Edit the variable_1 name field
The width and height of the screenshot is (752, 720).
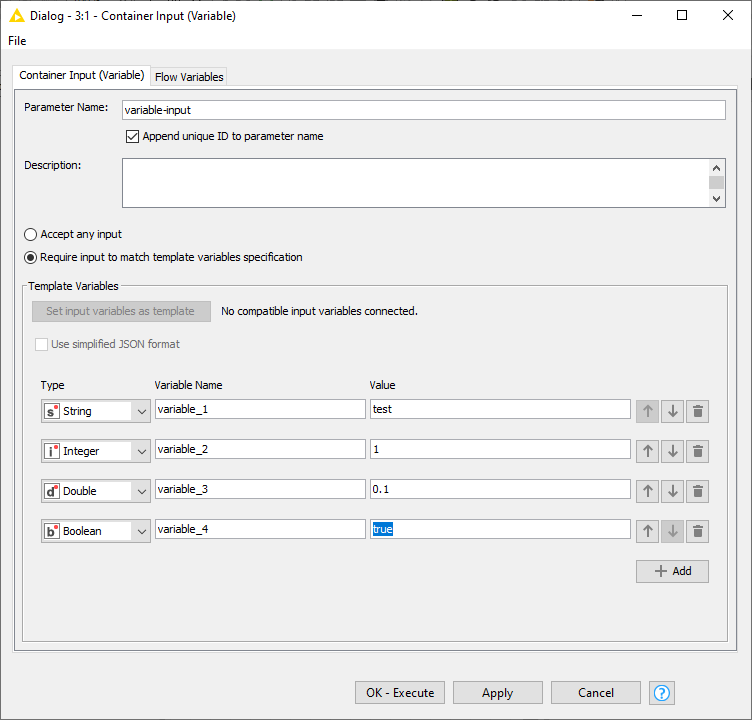(260, 409)
